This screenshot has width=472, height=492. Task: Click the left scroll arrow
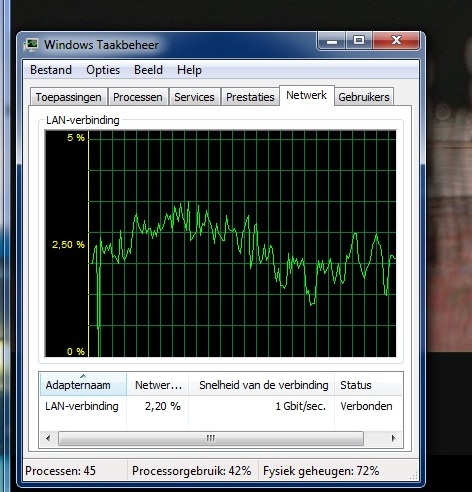48,438
